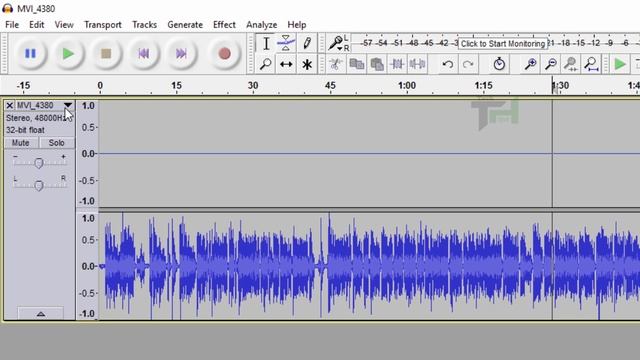The image size is (640, 360).
Task: Skip to end of the track
Action: click(181, 53)
